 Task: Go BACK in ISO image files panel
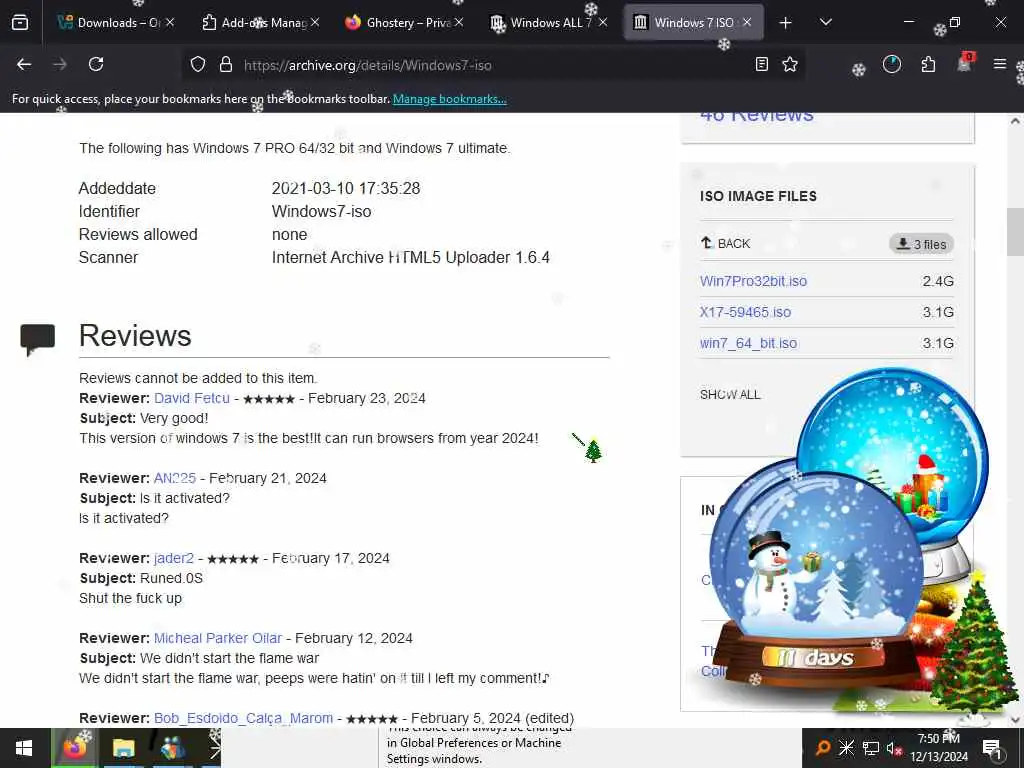click(726, 243)
